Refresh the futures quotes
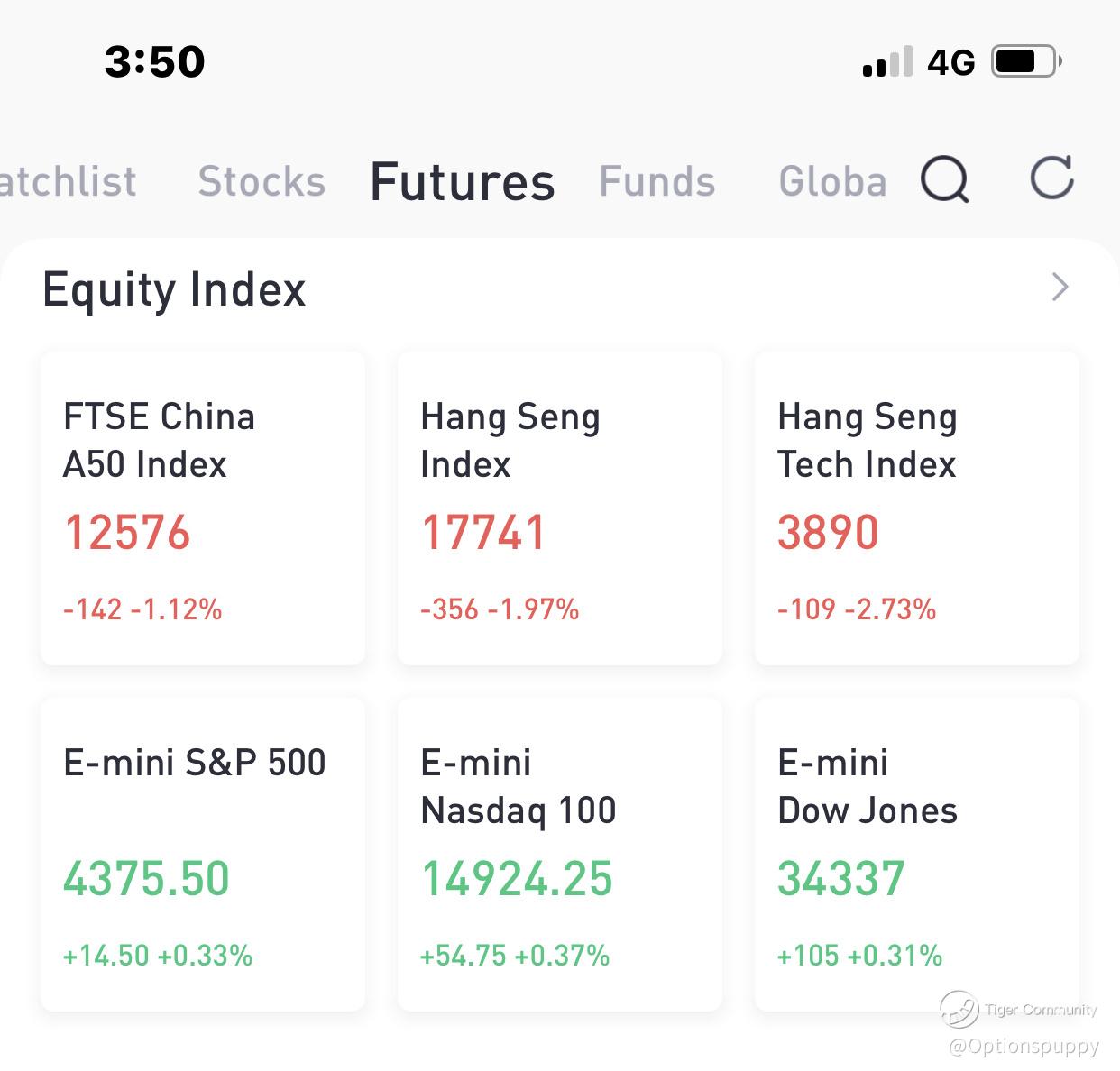The image size is (1120, 1071). tap(1051, 178)
